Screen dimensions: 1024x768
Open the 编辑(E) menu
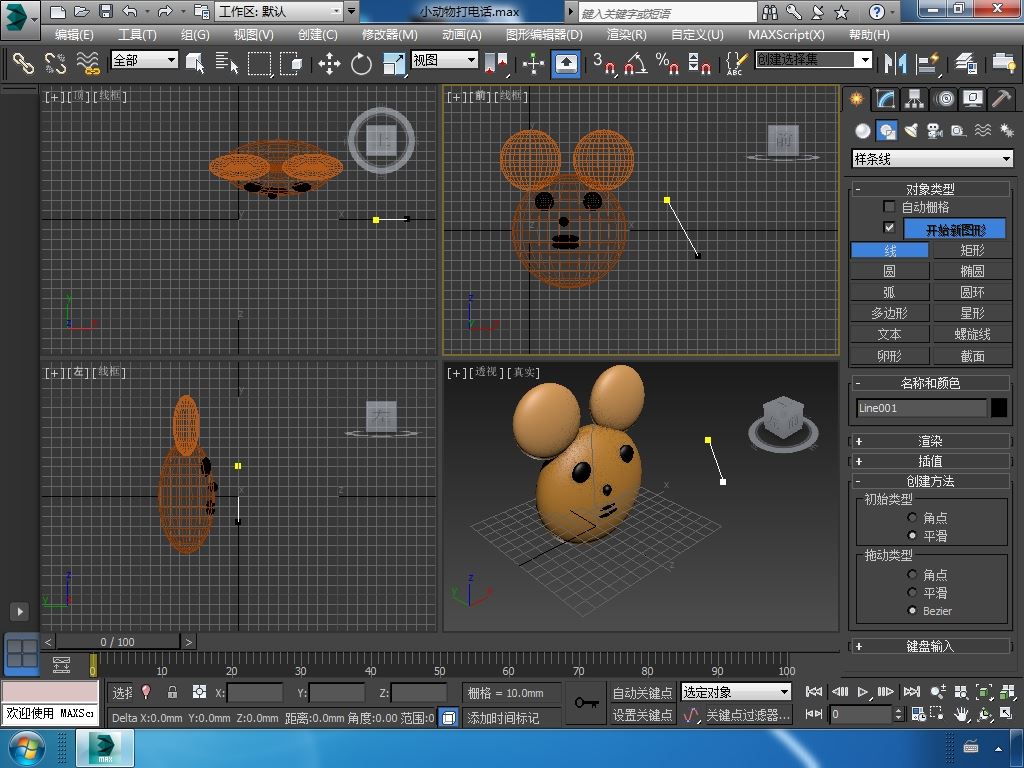(74, 35)
